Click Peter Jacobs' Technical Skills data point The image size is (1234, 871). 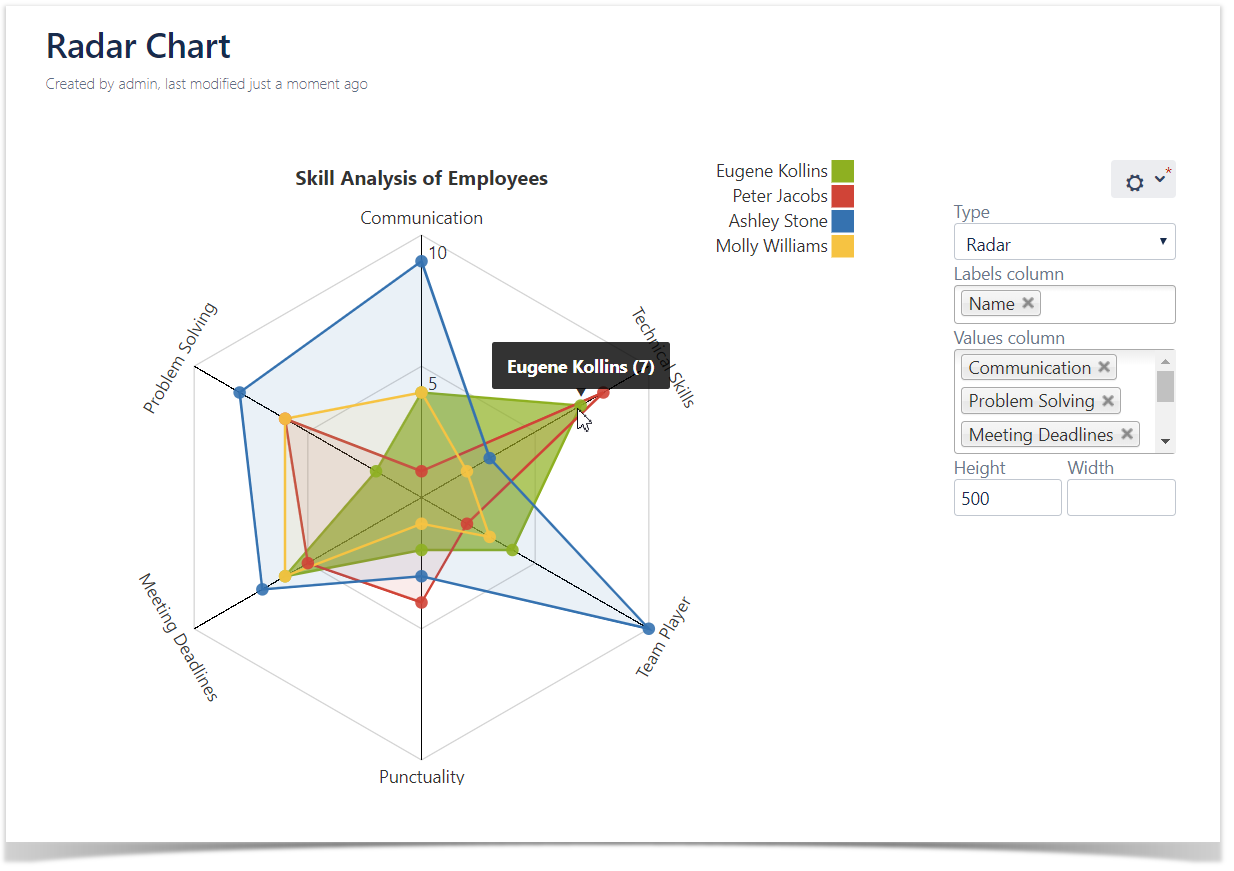(603, 392)
